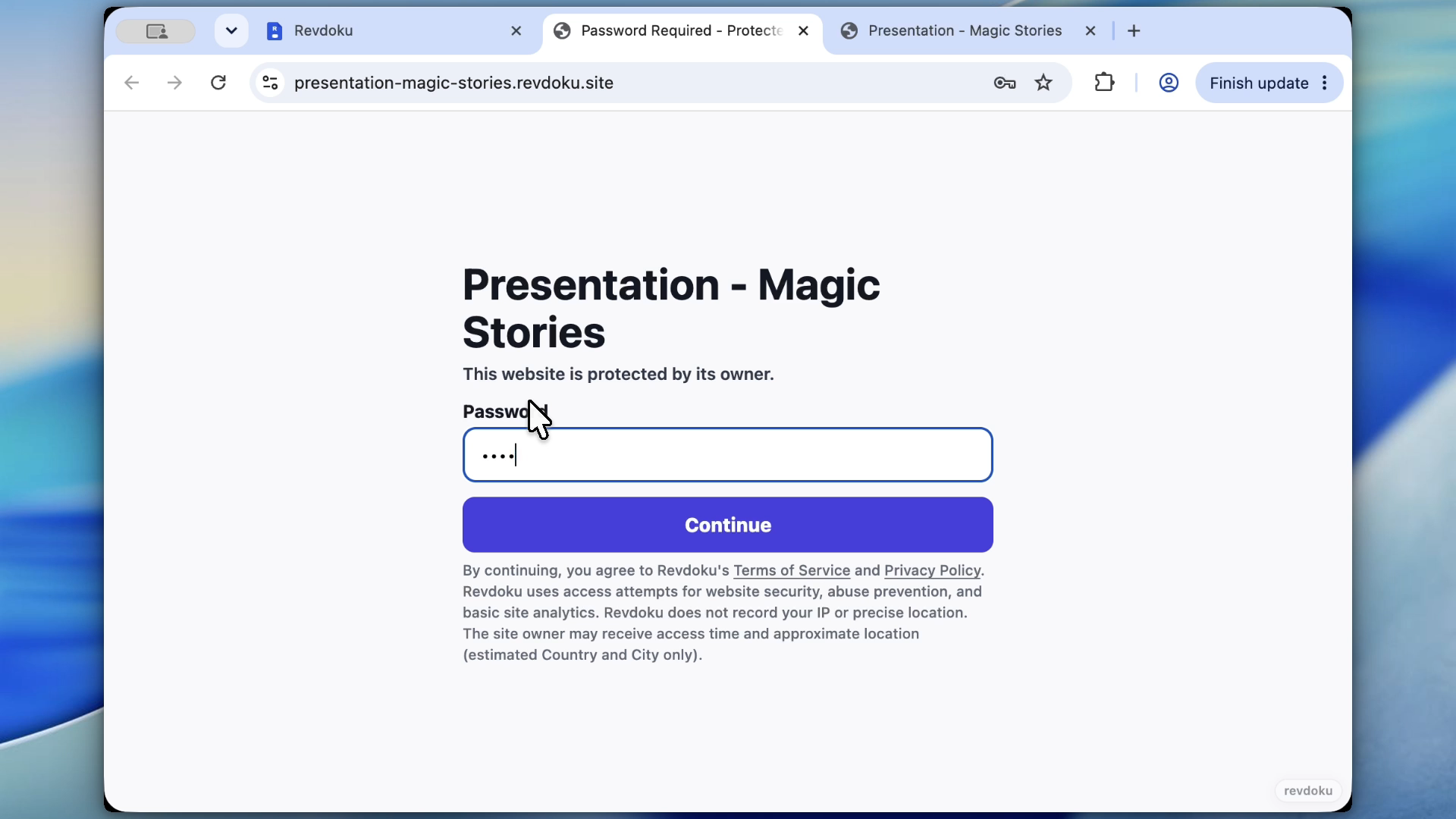Image resolution: width=1456 pixels, height=819 pixels.
Task: Click inside the Password input field
Action: [x=728, y=455]
